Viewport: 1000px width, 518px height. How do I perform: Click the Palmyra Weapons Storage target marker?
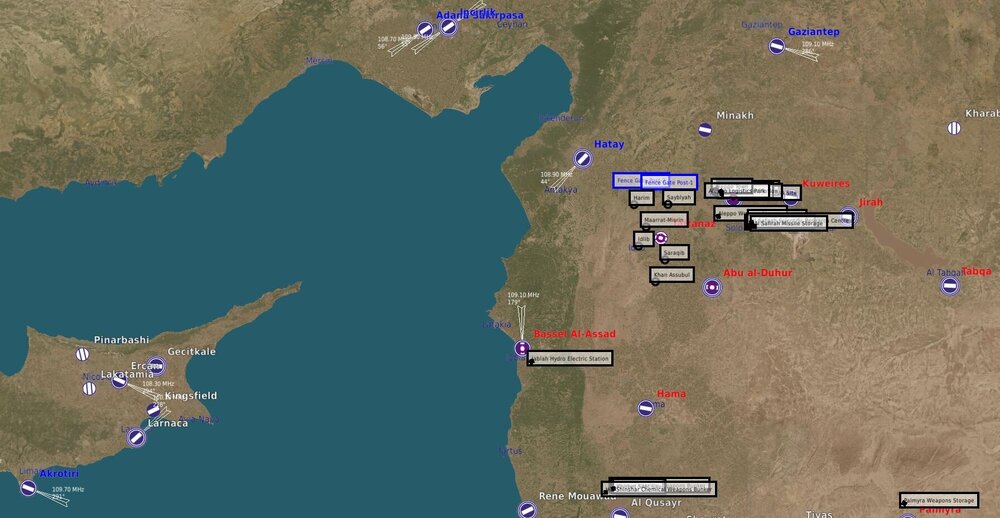tap(904, 504)
